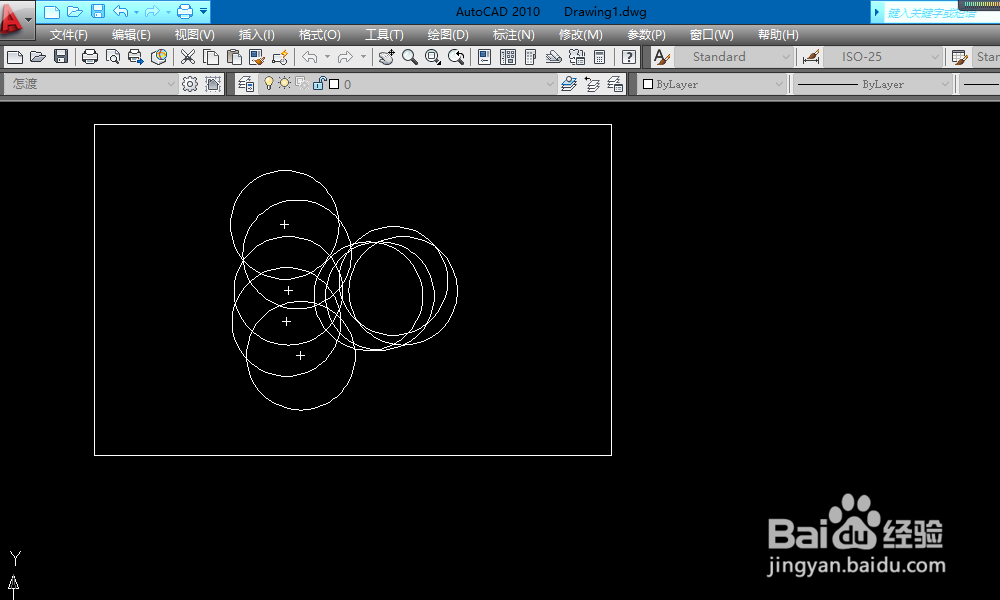Open the 文件(F) menu

tap(68, 35)
